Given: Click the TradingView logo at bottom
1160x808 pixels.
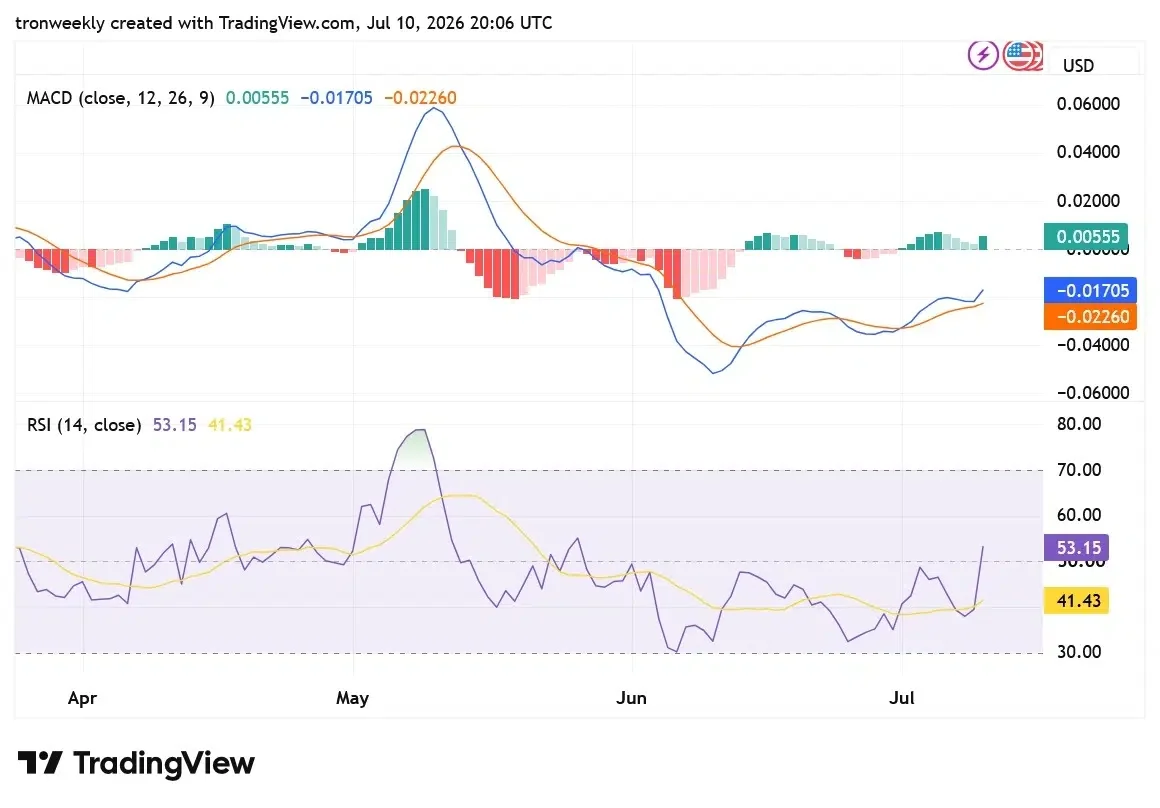Looking at the screenshot, I should 136,763.
